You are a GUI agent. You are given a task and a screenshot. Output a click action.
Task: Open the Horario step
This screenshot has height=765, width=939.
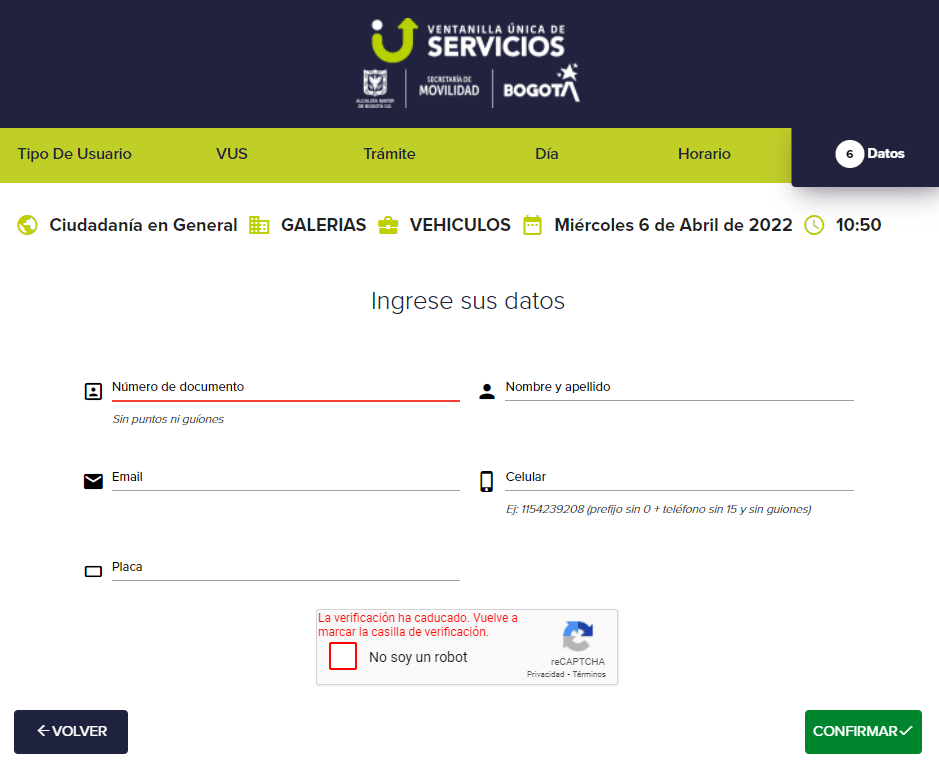[704, 154]
